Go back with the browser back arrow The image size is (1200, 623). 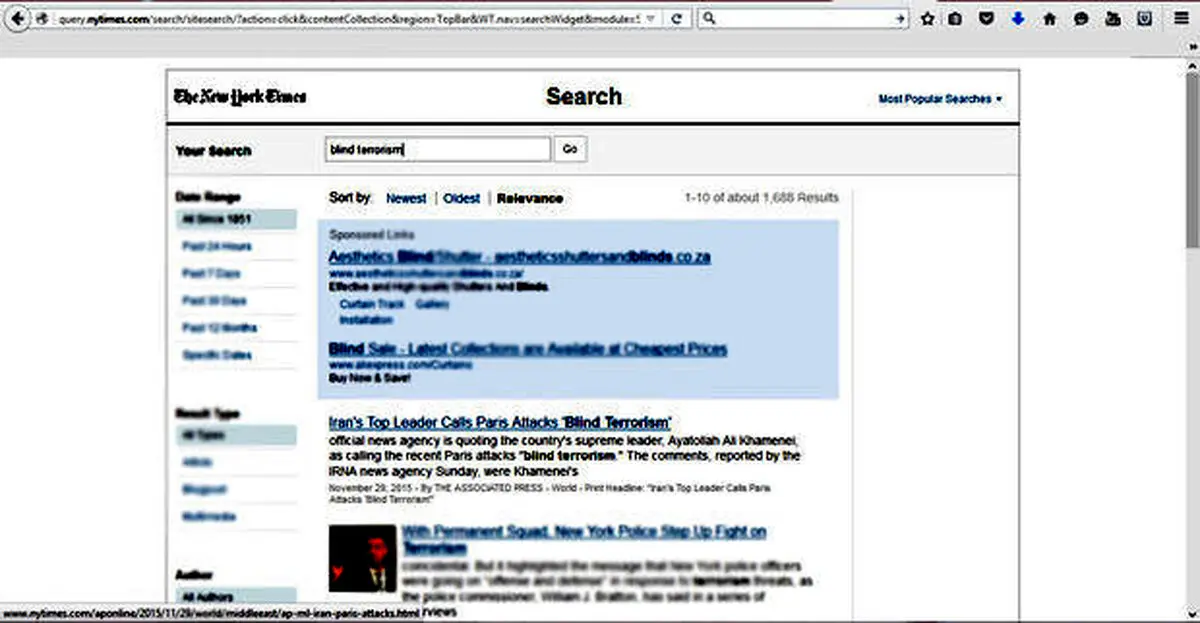(x=17, y=18)
